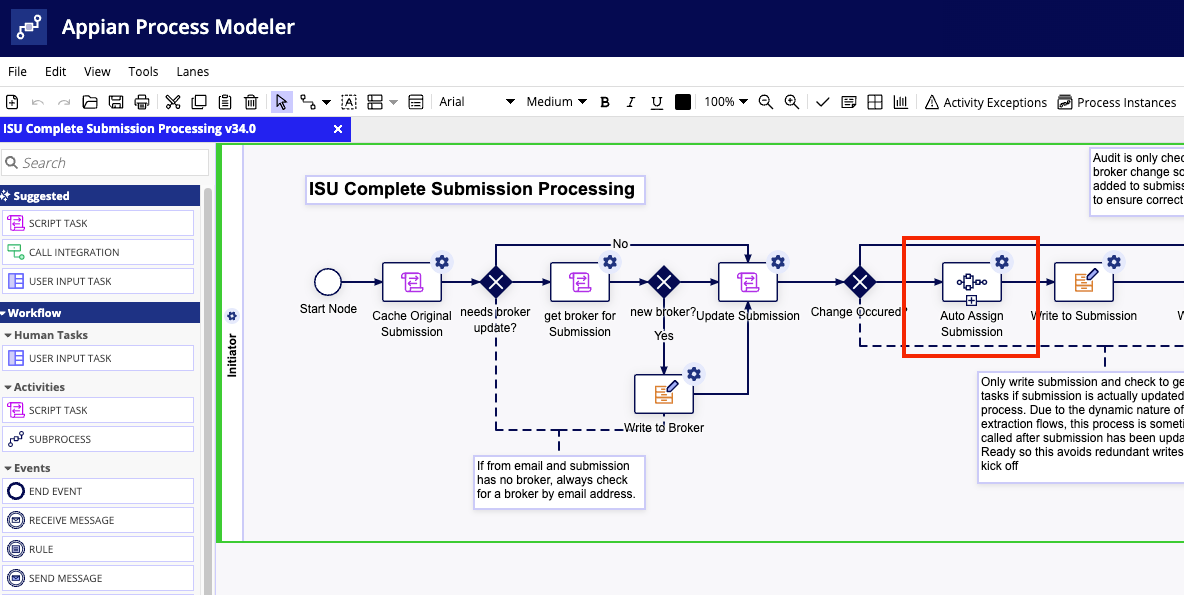This screenshot has width=1184, height=595.
Task: Click the Add lanes icon in toolbar
Action: click(375, 102)
